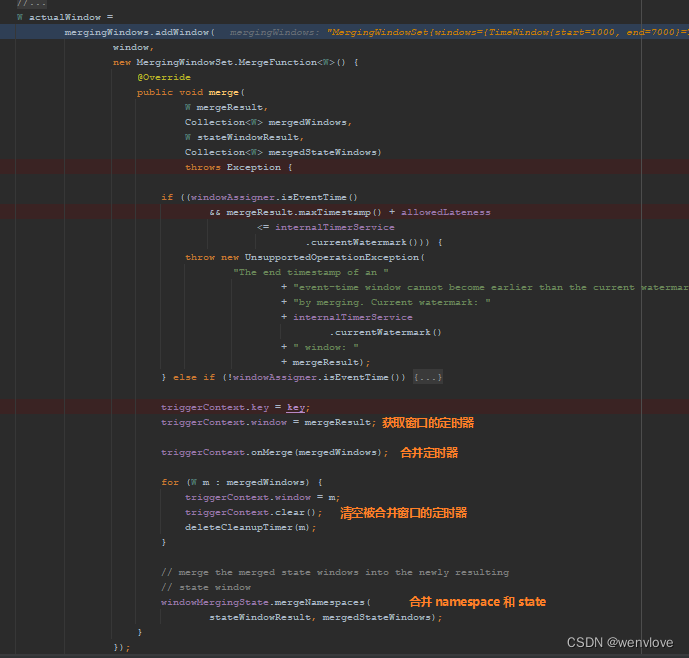This screenshot has width=689, height=658.
Task: Click the triggerContext.clear(); call
Action: click(254, 513)
